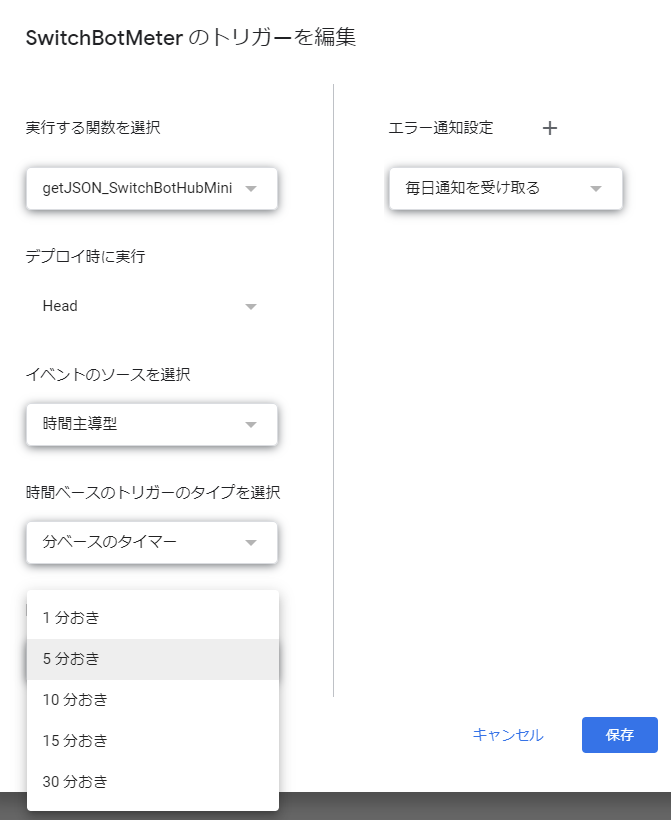Click the arrow icon on the Head dropdown
The image size is (671, 820).
pyautogui.click(x=250, y=306)
